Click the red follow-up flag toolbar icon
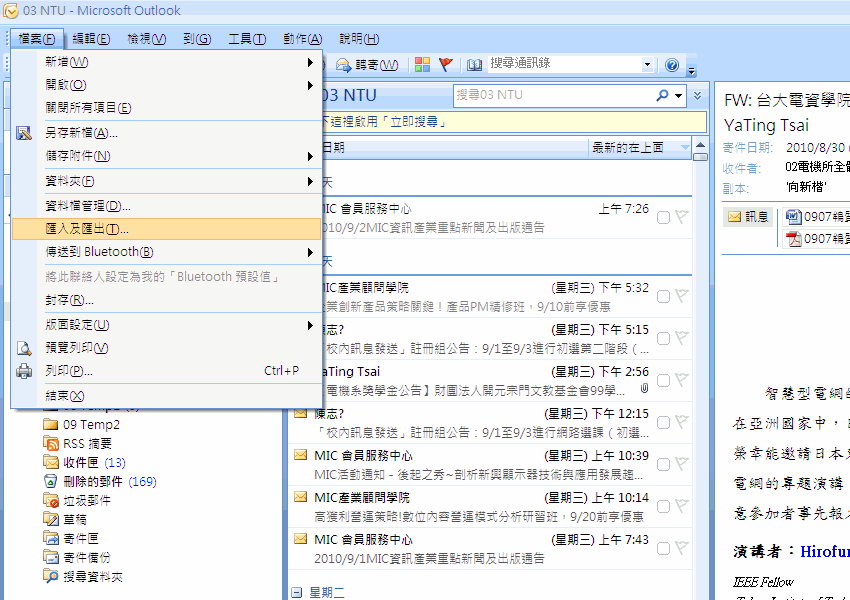Screen dimensions: 850x600 pos(446,64)
